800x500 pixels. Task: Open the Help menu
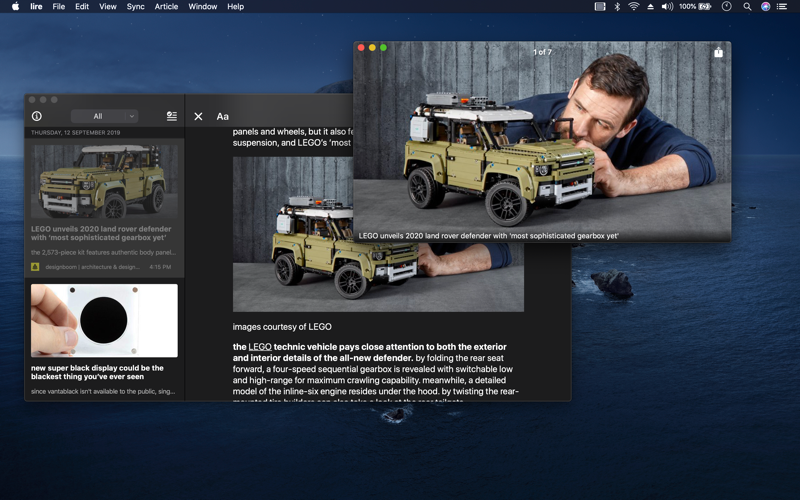(235, 7)
